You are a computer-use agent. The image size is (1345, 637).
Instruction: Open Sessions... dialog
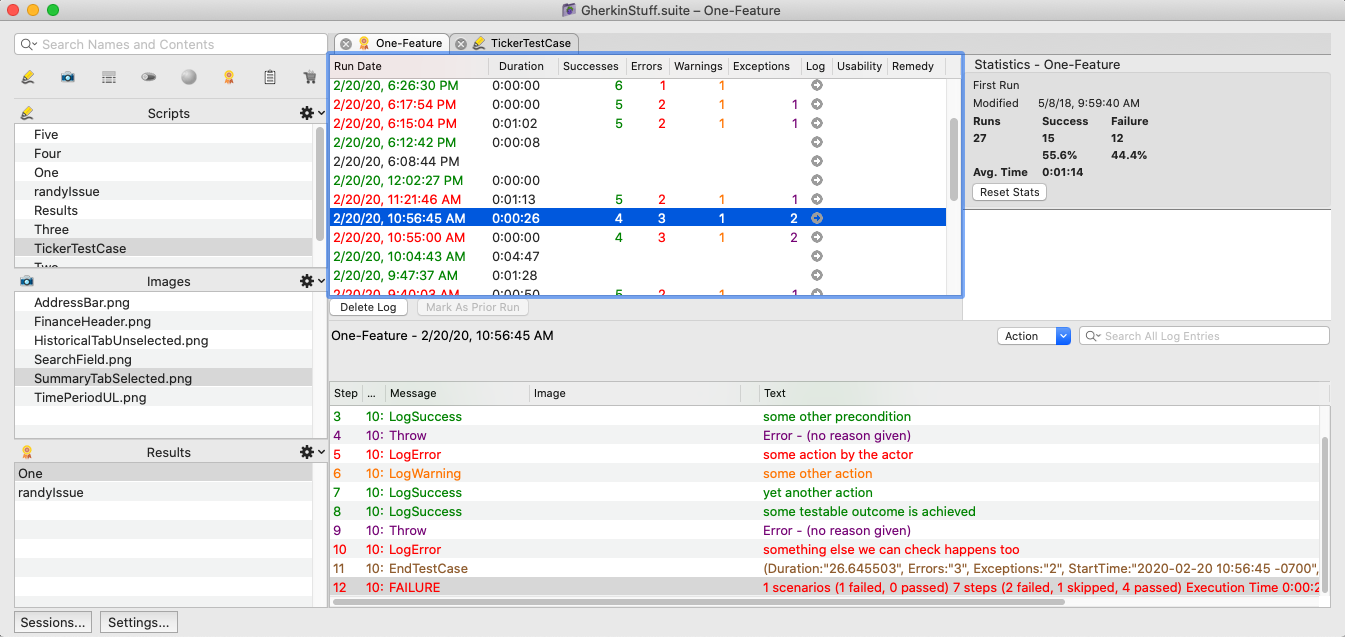tap(54, 622)
